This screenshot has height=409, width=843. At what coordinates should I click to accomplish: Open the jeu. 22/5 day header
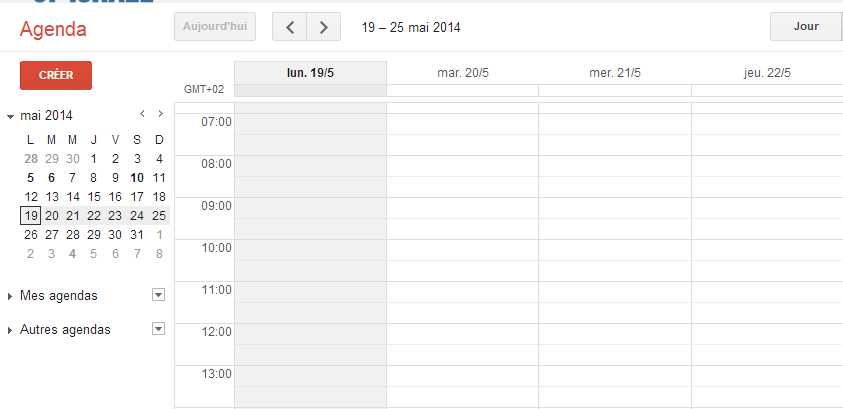767,73
